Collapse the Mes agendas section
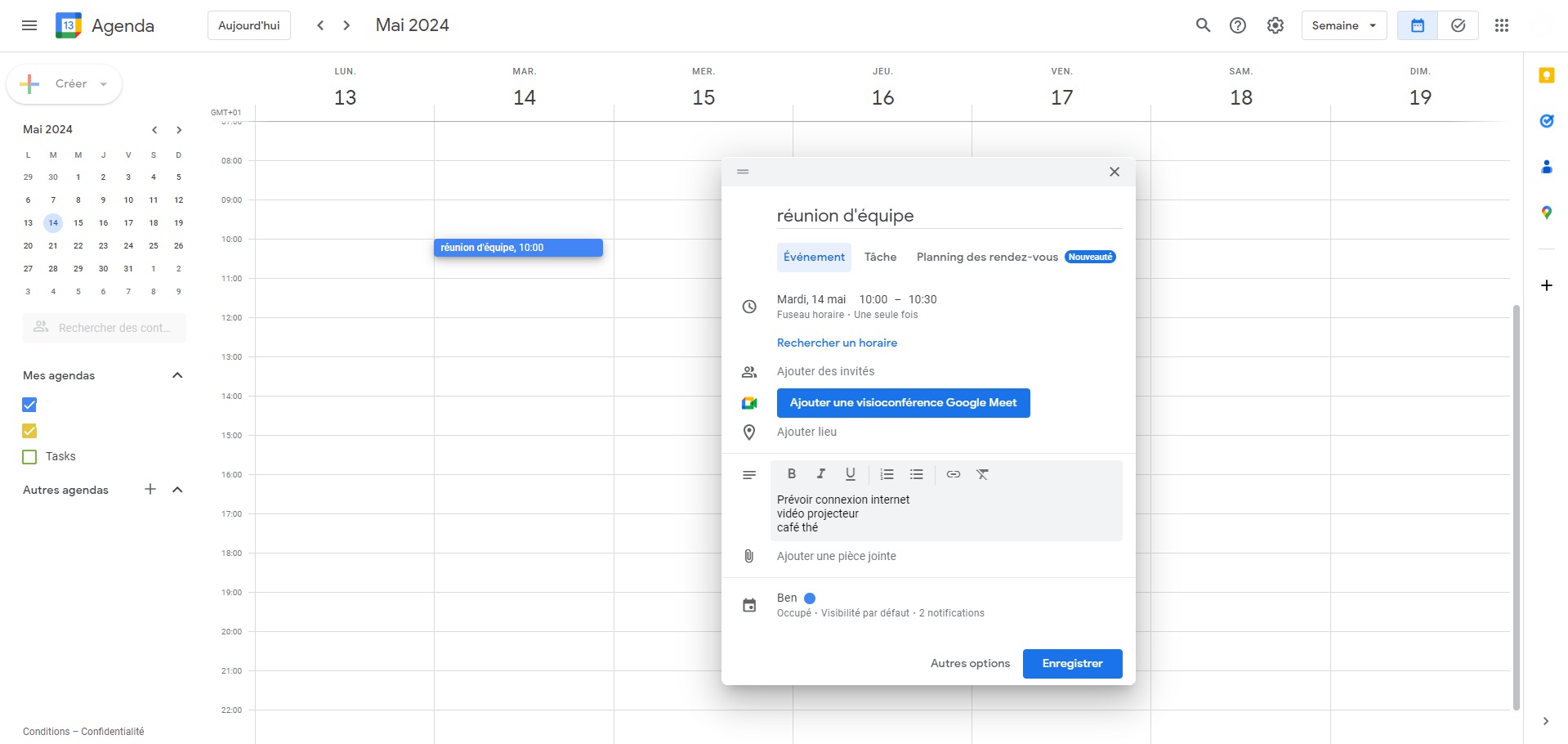The image size is (1568, 744). [x=177, y=375]
